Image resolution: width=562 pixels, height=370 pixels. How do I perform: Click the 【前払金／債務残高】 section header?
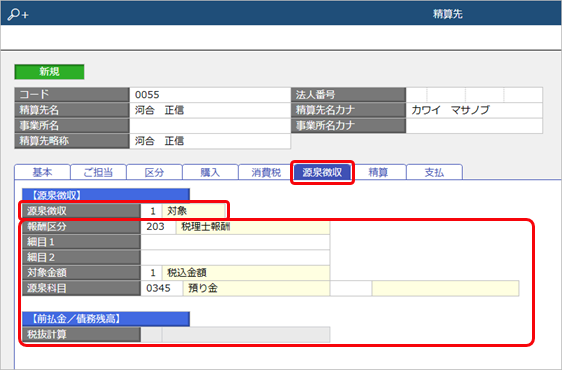tap(106, 319)
